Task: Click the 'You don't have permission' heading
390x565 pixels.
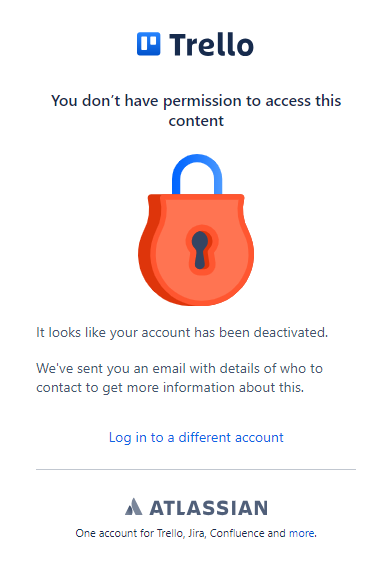Action: click(x=196, y=110)
